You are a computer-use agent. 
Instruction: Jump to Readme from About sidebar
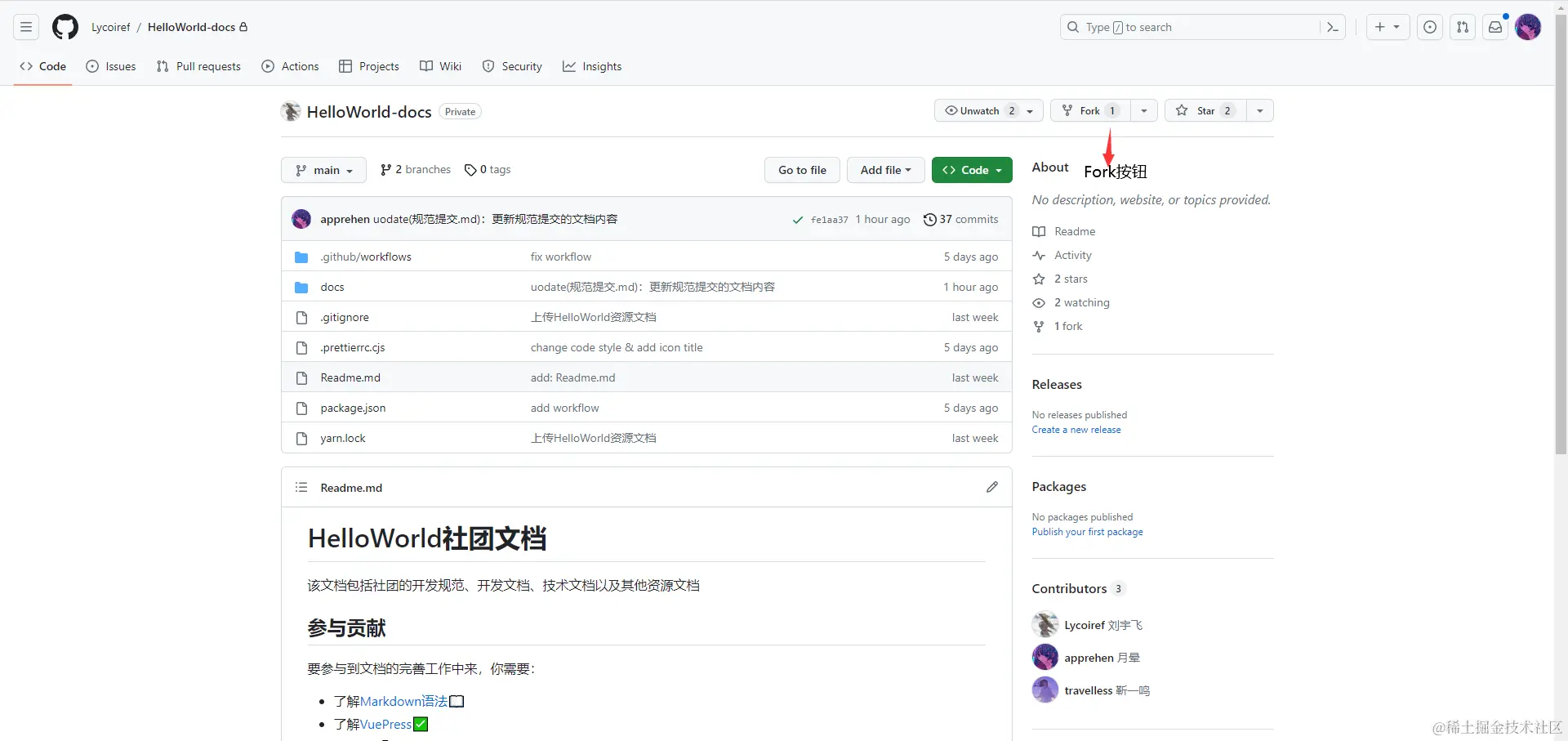[x=1063, y=231]
